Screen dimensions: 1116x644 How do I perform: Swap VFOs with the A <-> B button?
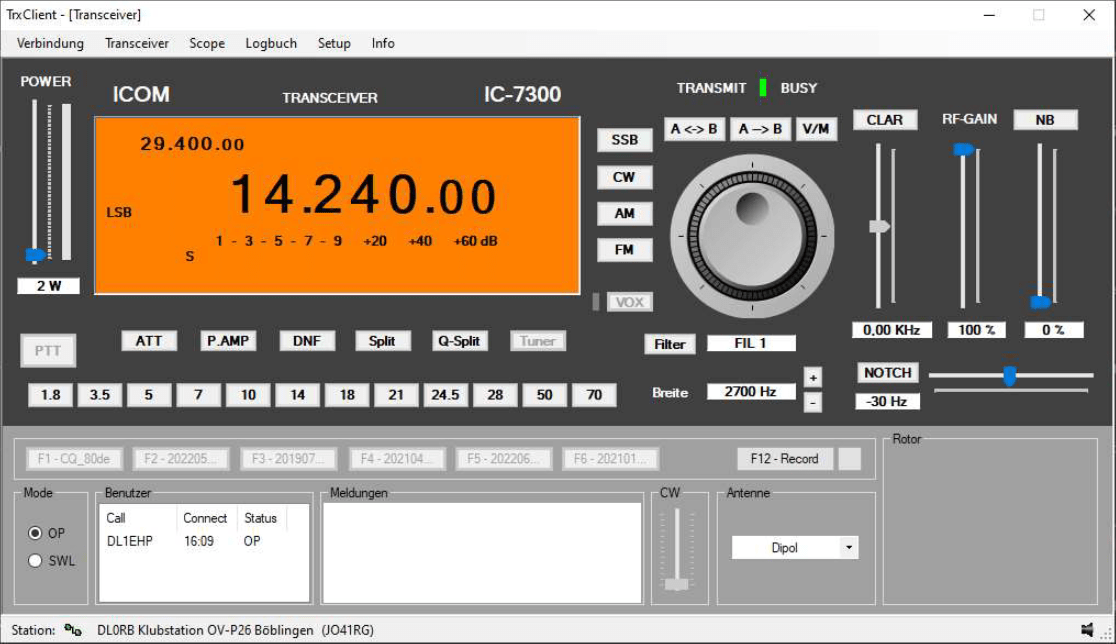click(694, 129)
